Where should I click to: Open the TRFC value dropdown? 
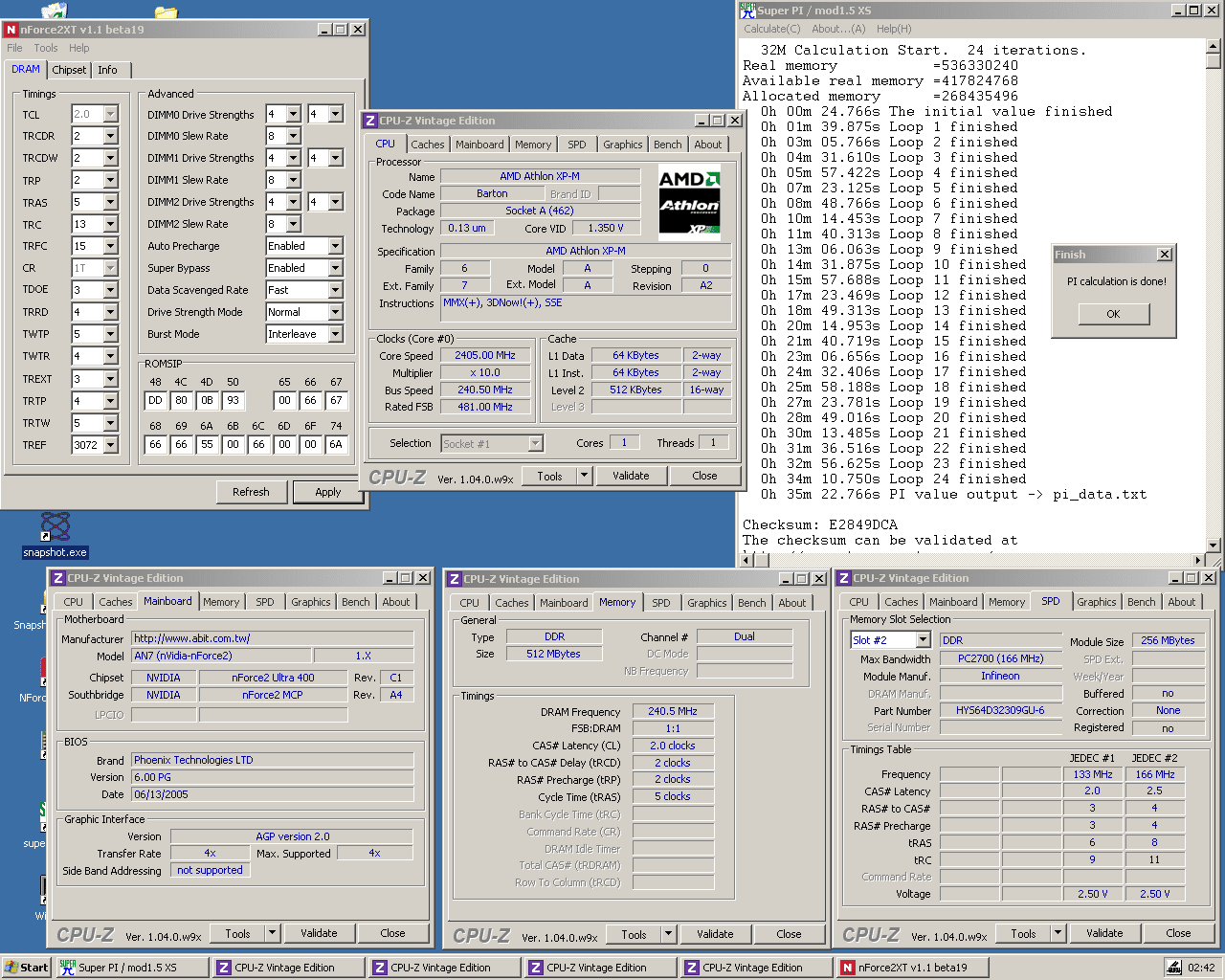(111, 246)
